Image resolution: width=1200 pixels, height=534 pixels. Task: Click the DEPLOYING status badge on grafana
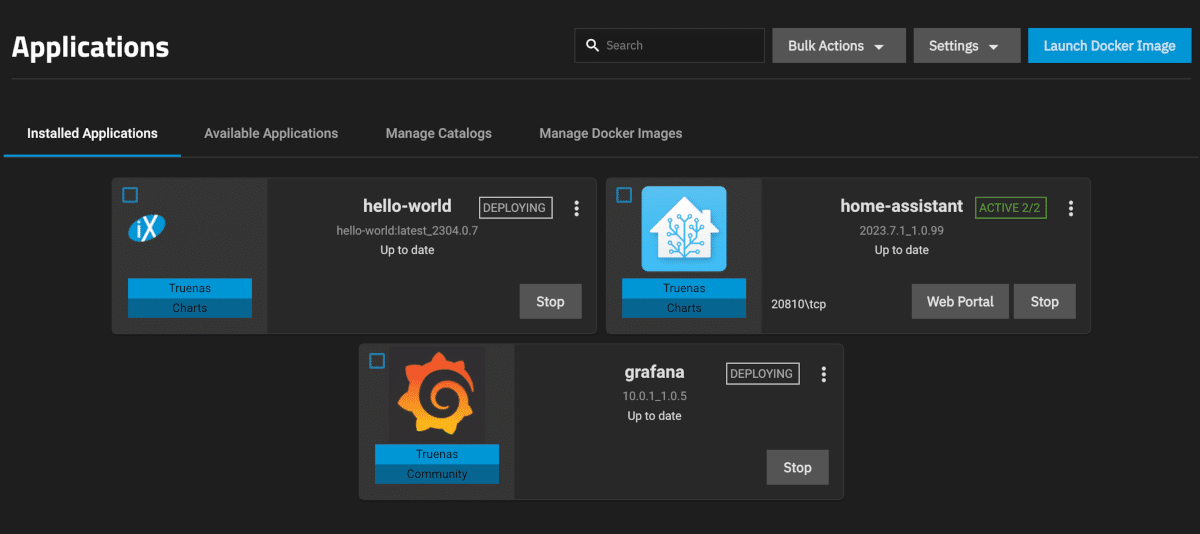[762, 374]
